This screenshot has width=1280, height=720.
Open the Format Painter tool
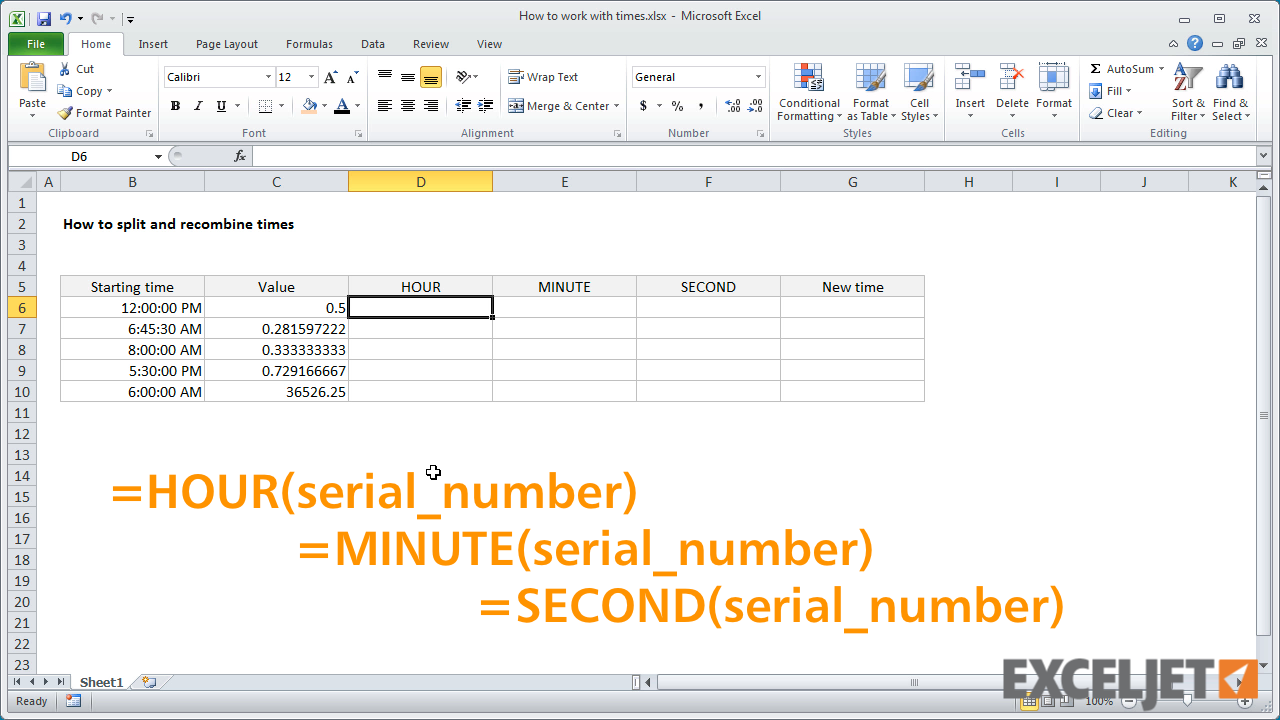(x=104, y=113)
